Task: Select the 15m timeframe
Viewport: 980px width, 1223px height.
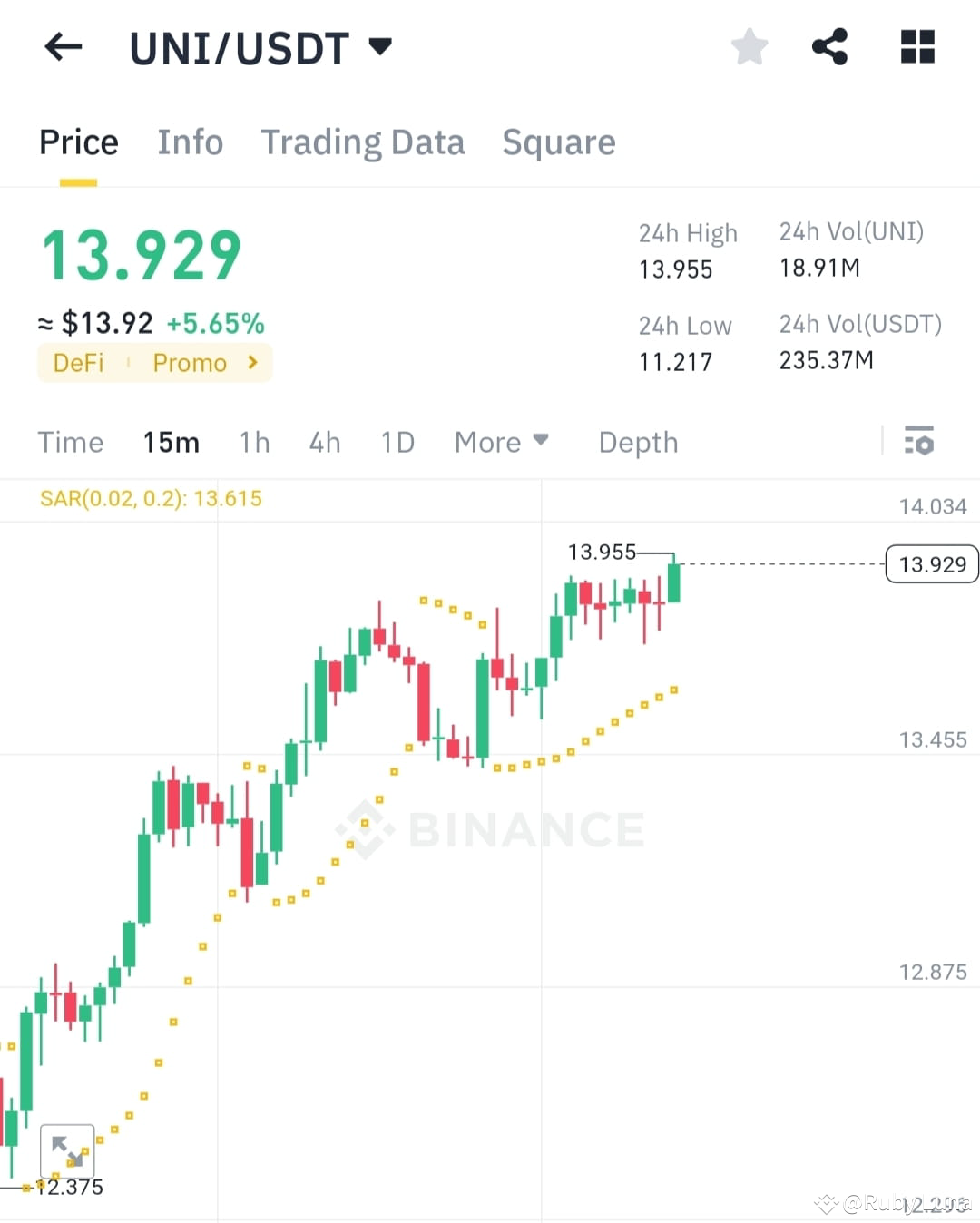Action: [x=171, y=442]
